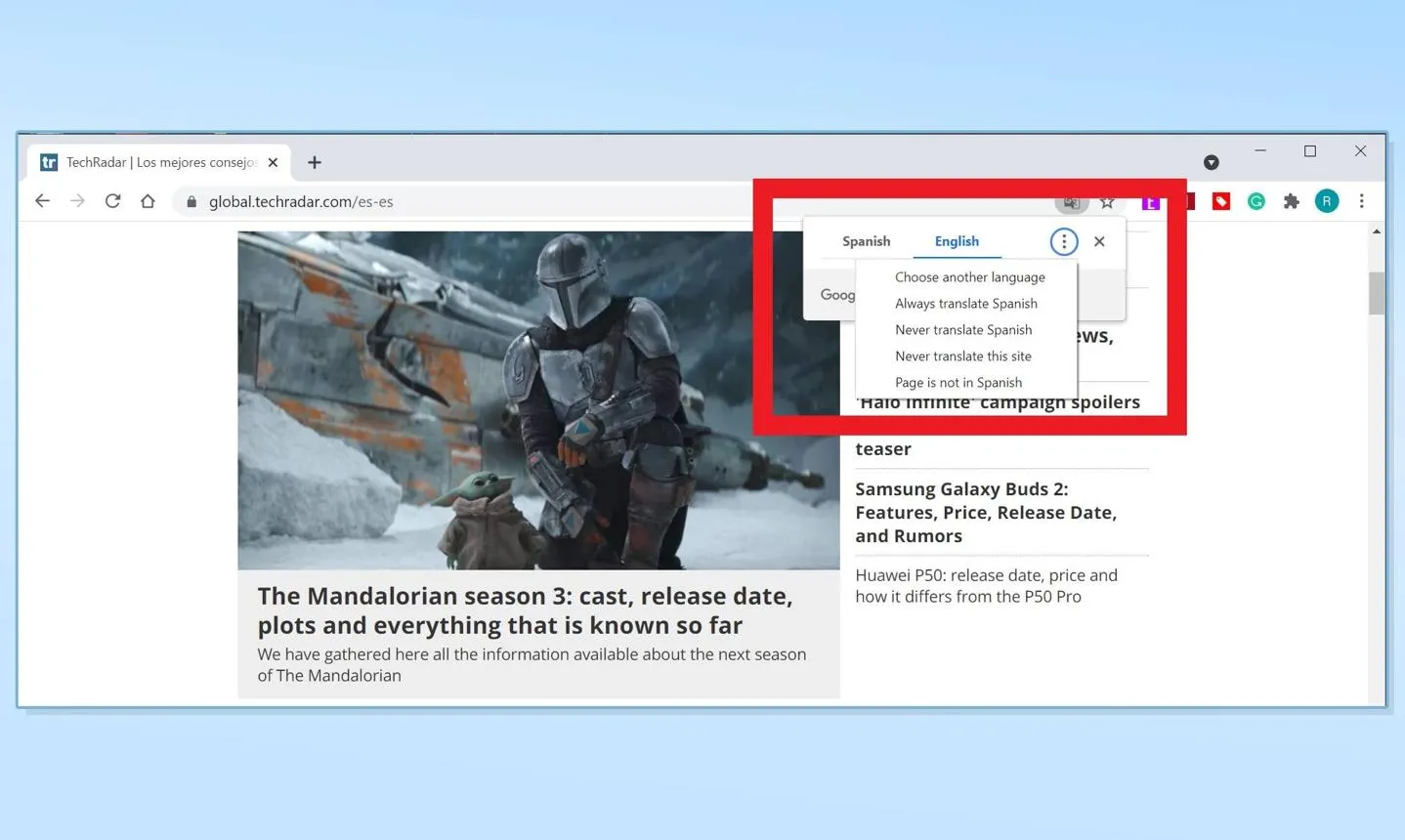
Task: Open Chrome's three-dot main menu
Action: [1362, 201]
